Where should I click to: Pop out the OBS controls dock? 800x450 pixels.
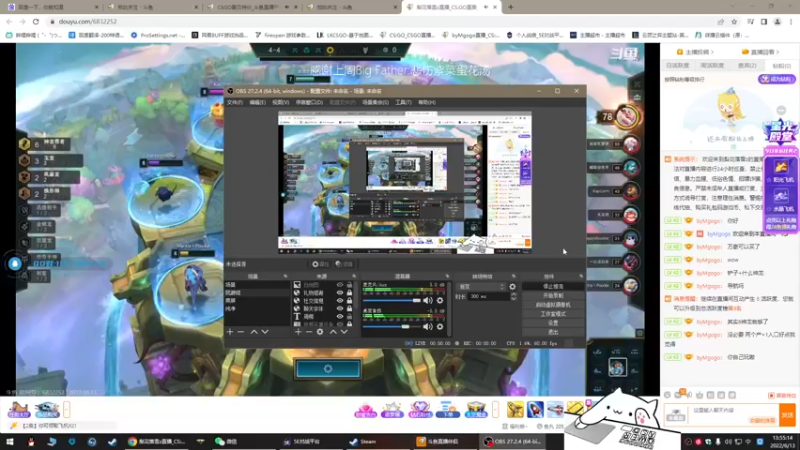coord(581,277)
